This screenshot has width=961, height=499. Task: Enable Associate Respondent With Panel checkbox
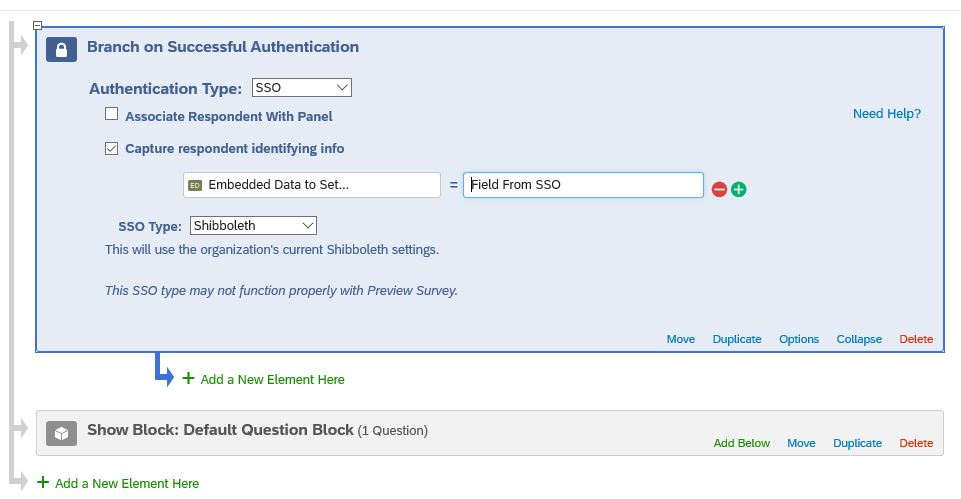point(112,115)
